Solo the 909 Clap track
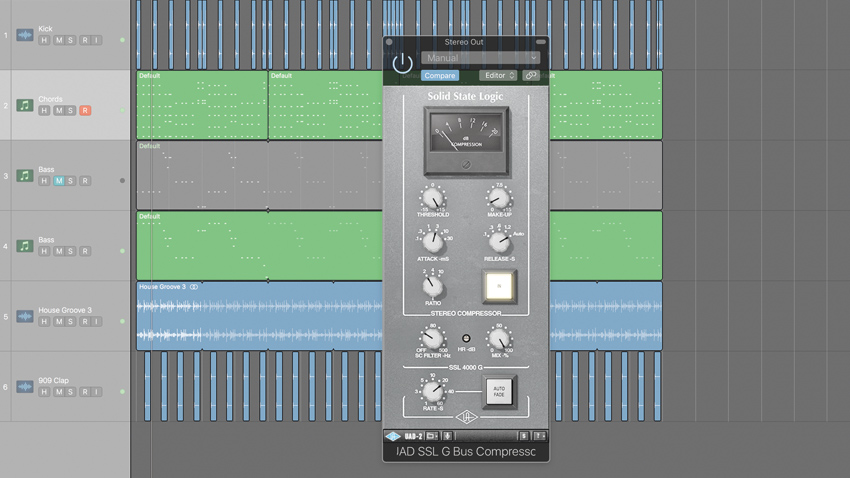 point(70,392)
